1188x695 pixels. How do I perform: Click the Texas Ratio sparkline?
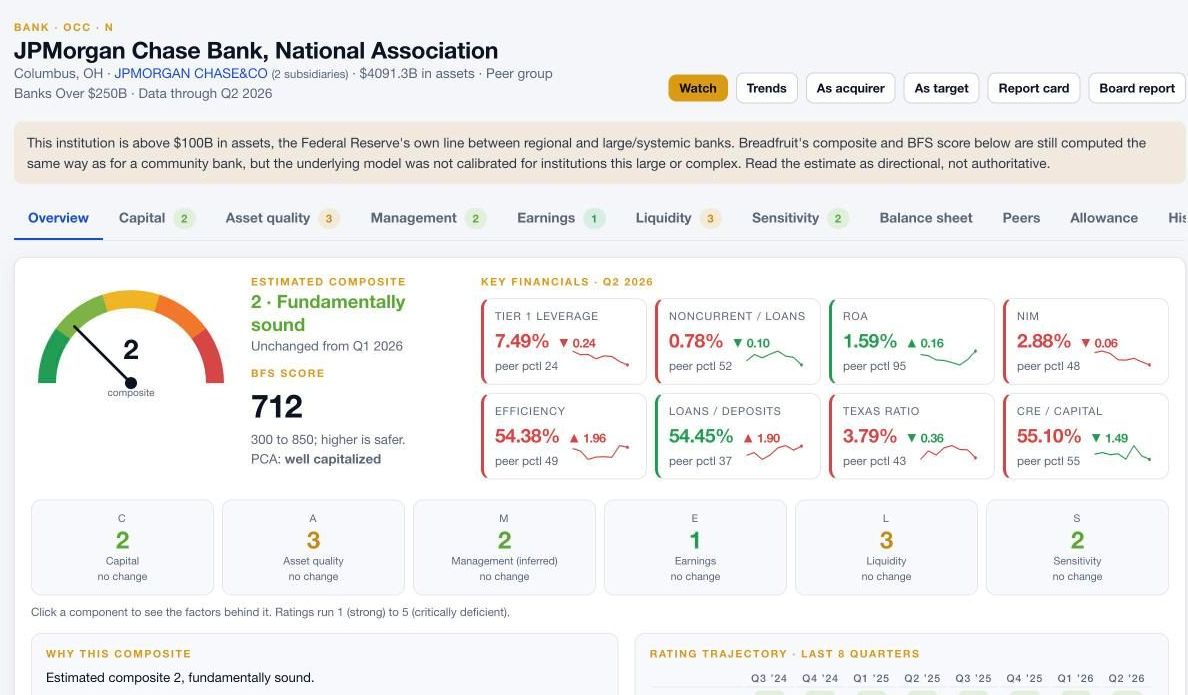tap(949, 452)
